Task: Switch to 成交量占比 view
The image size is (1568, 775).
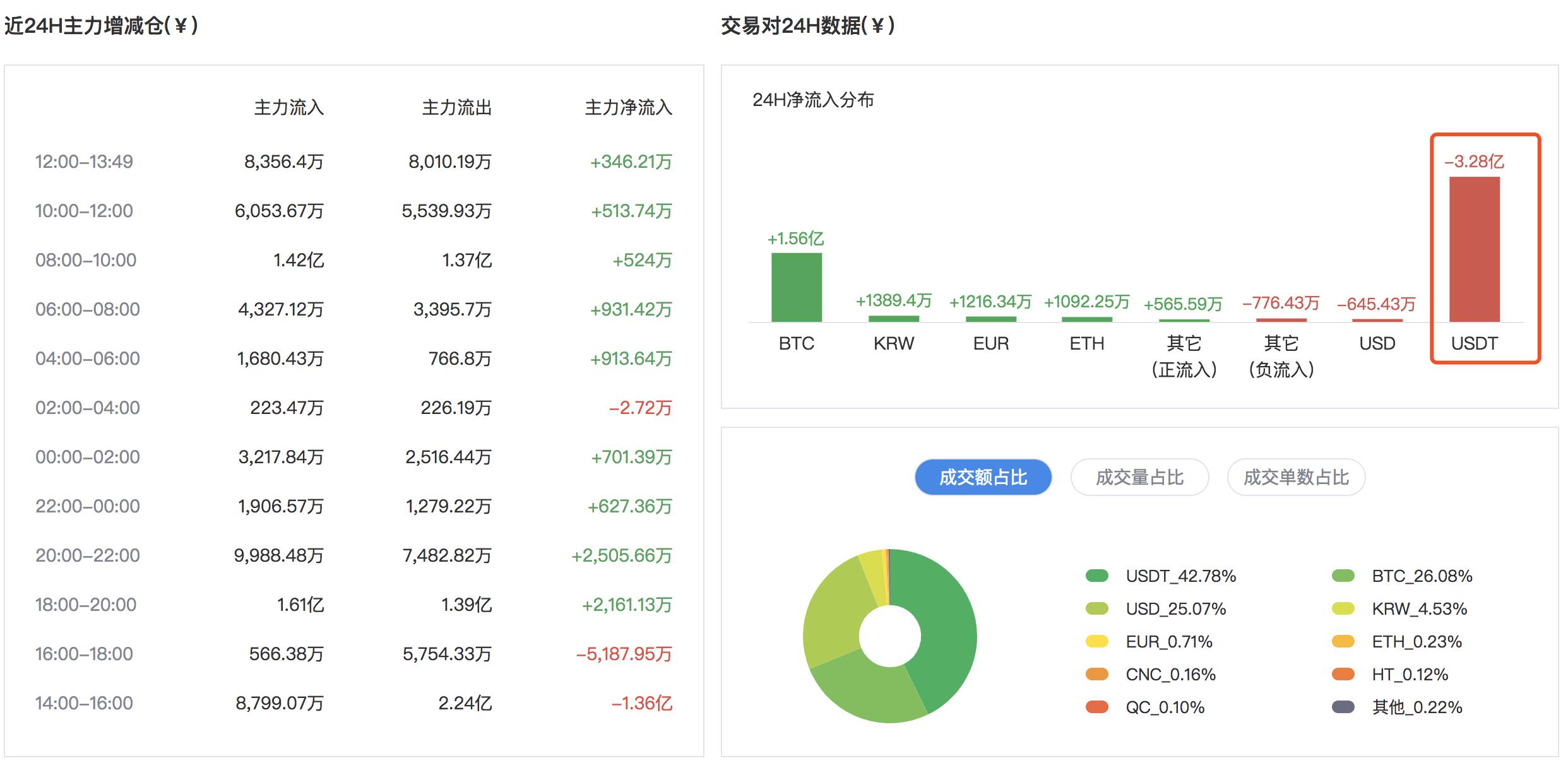Action: click(1139, 478)
